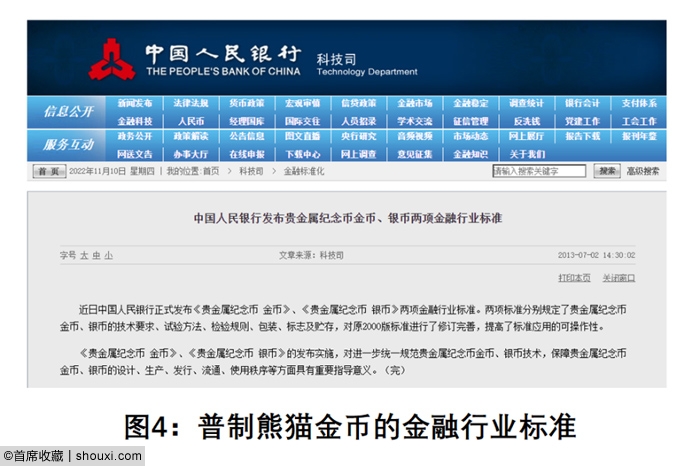Click the article timestamp 2013-07-02 14:30:02
The width and height of the screenshot is (700, 466).
tap(596, 255)
